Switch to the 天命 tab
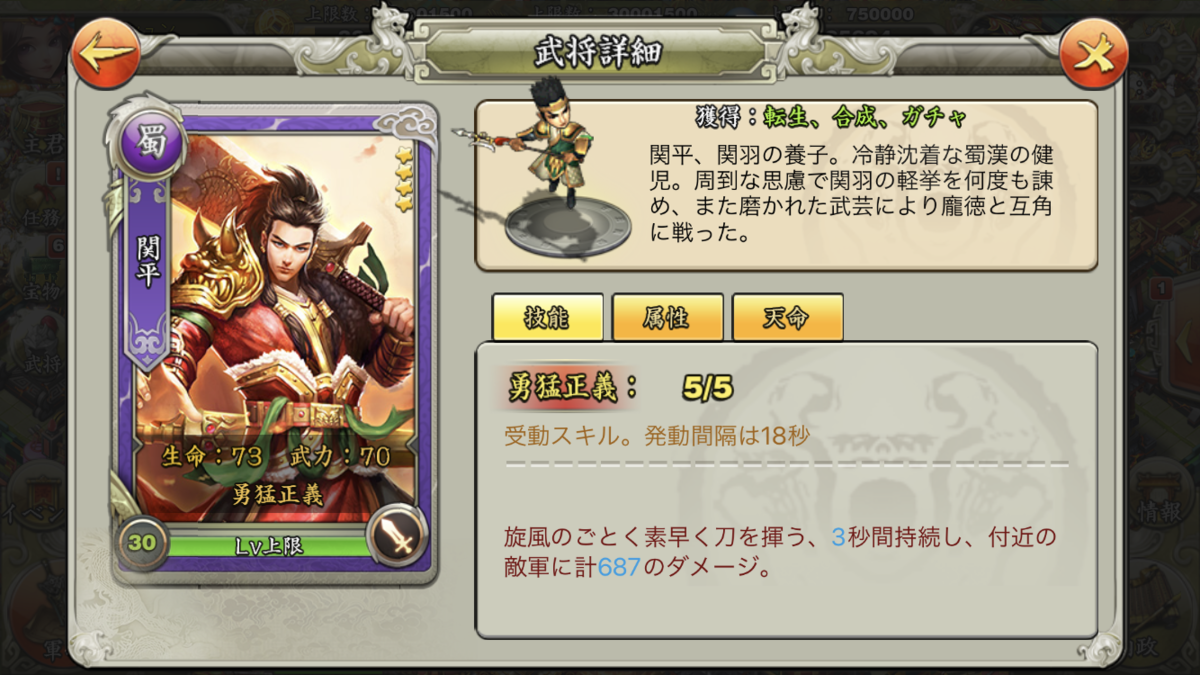 [787, 318]
